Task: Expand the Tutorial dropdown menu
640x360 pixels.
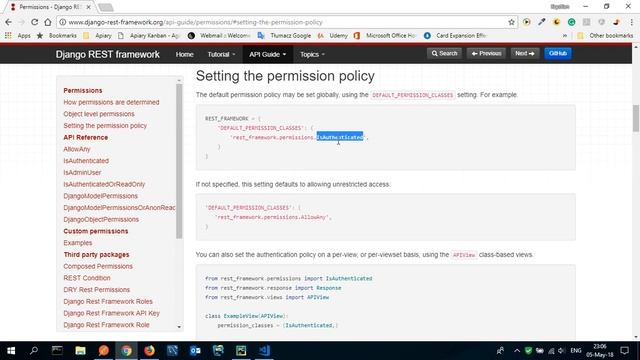Action: coord(221,54)
